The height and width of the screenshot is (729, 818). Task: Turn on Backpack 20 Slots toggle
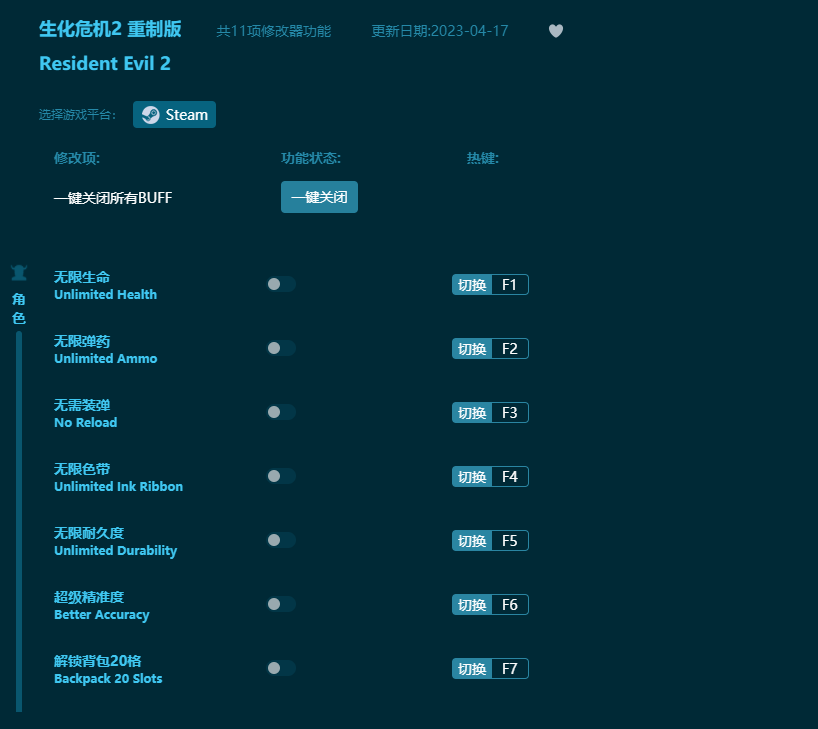(x=281, y=668)
